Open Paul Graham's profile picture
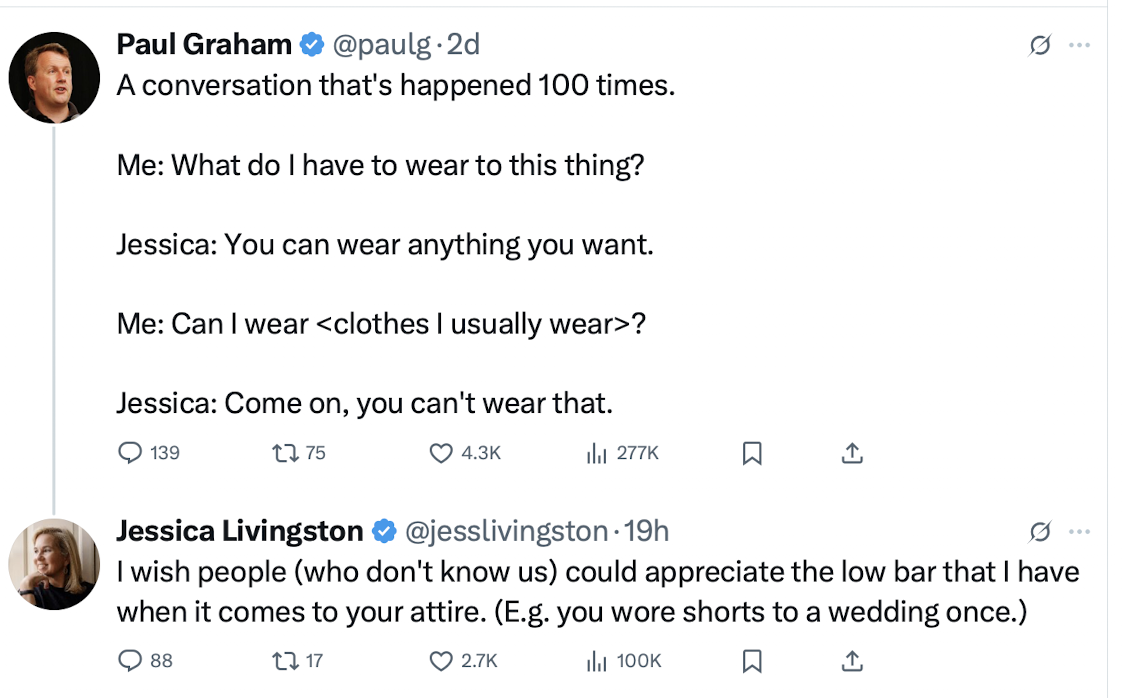 pos(55,77)
